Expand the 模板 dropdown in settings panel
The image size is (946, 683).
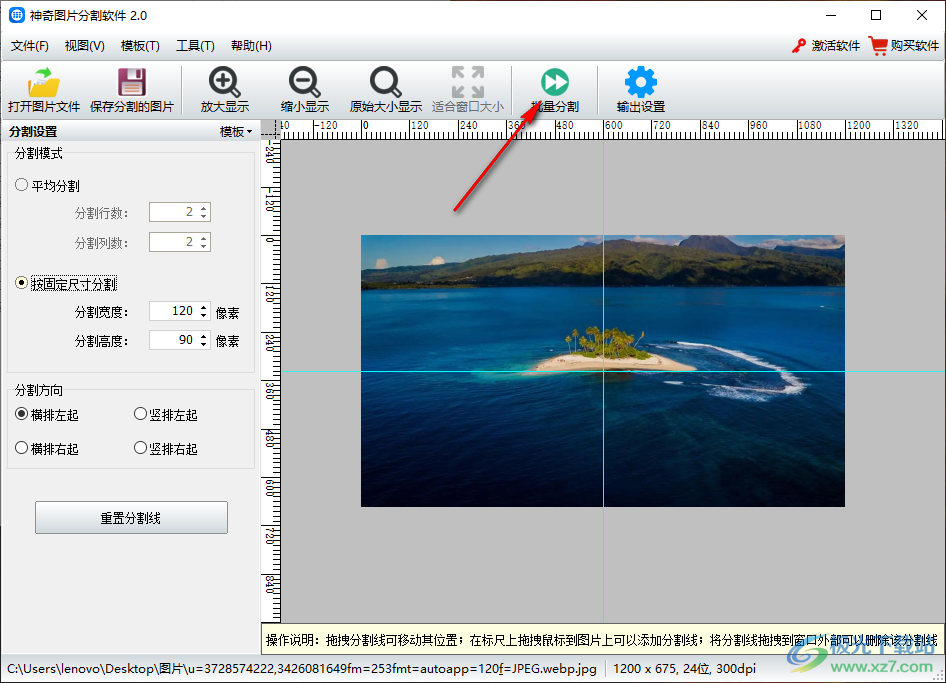(x=236, y=132)
